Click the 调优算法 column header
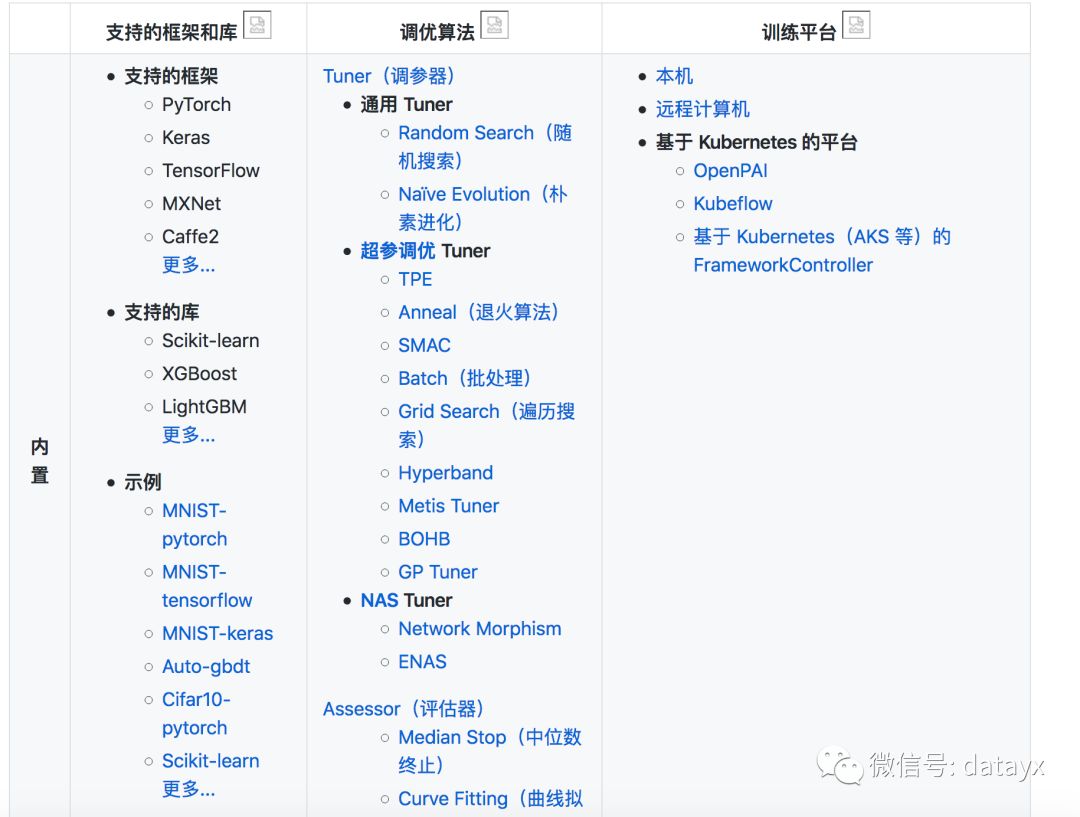Image resolution: width=1080 pixels, height=817 pixels. (x=437, y=32)
